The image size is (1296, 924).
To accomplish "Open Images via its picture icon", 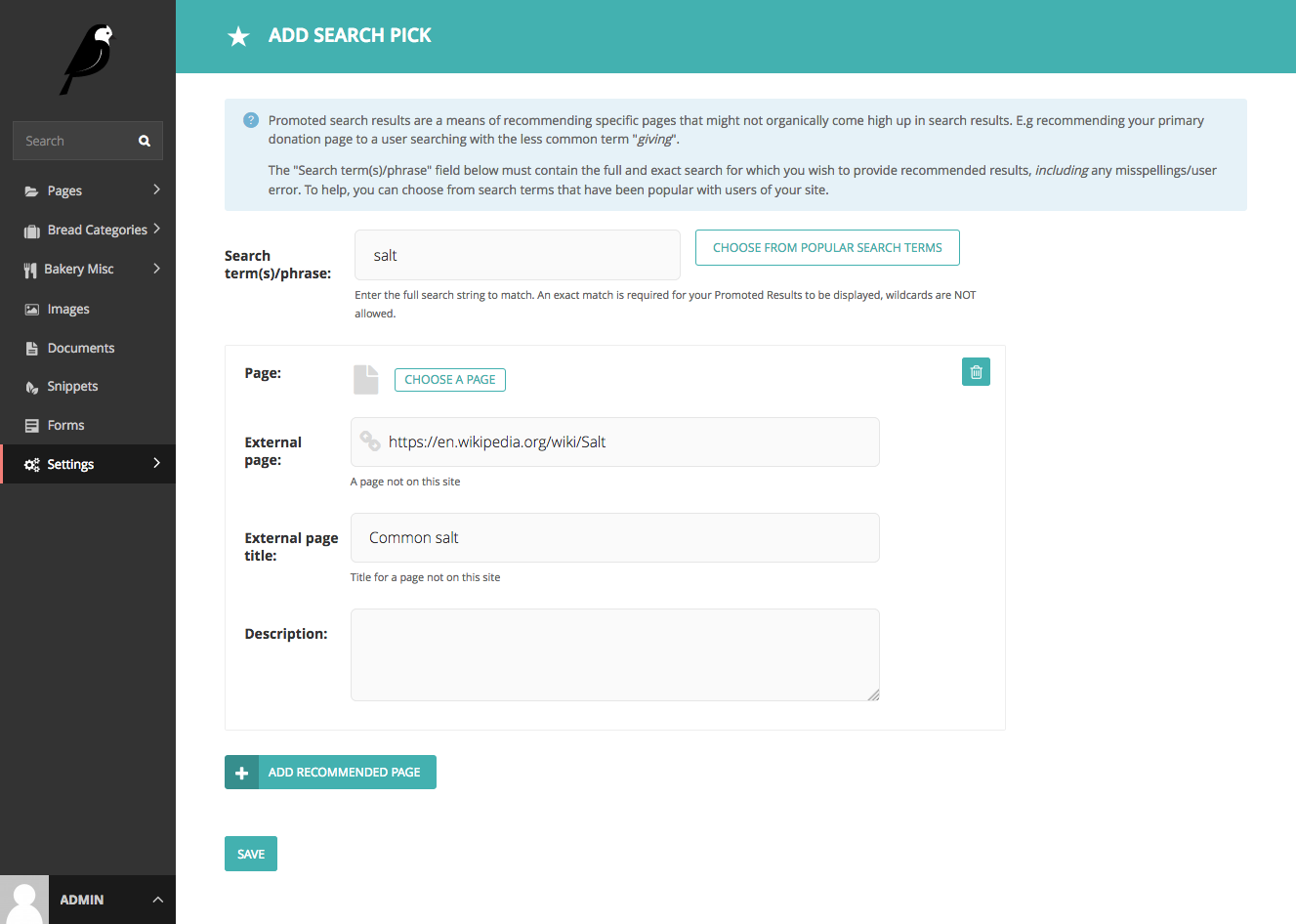I will [x=31, y=308].
